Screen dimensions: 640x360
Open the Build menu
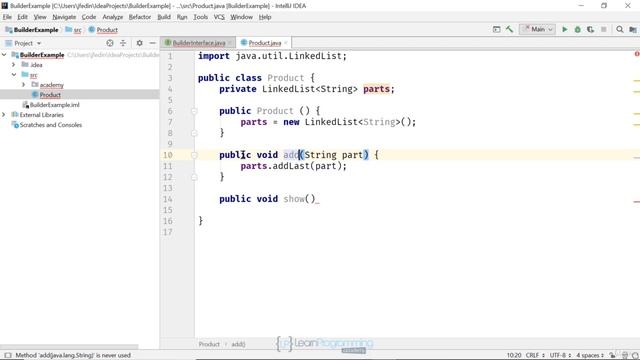coord(164,17)
